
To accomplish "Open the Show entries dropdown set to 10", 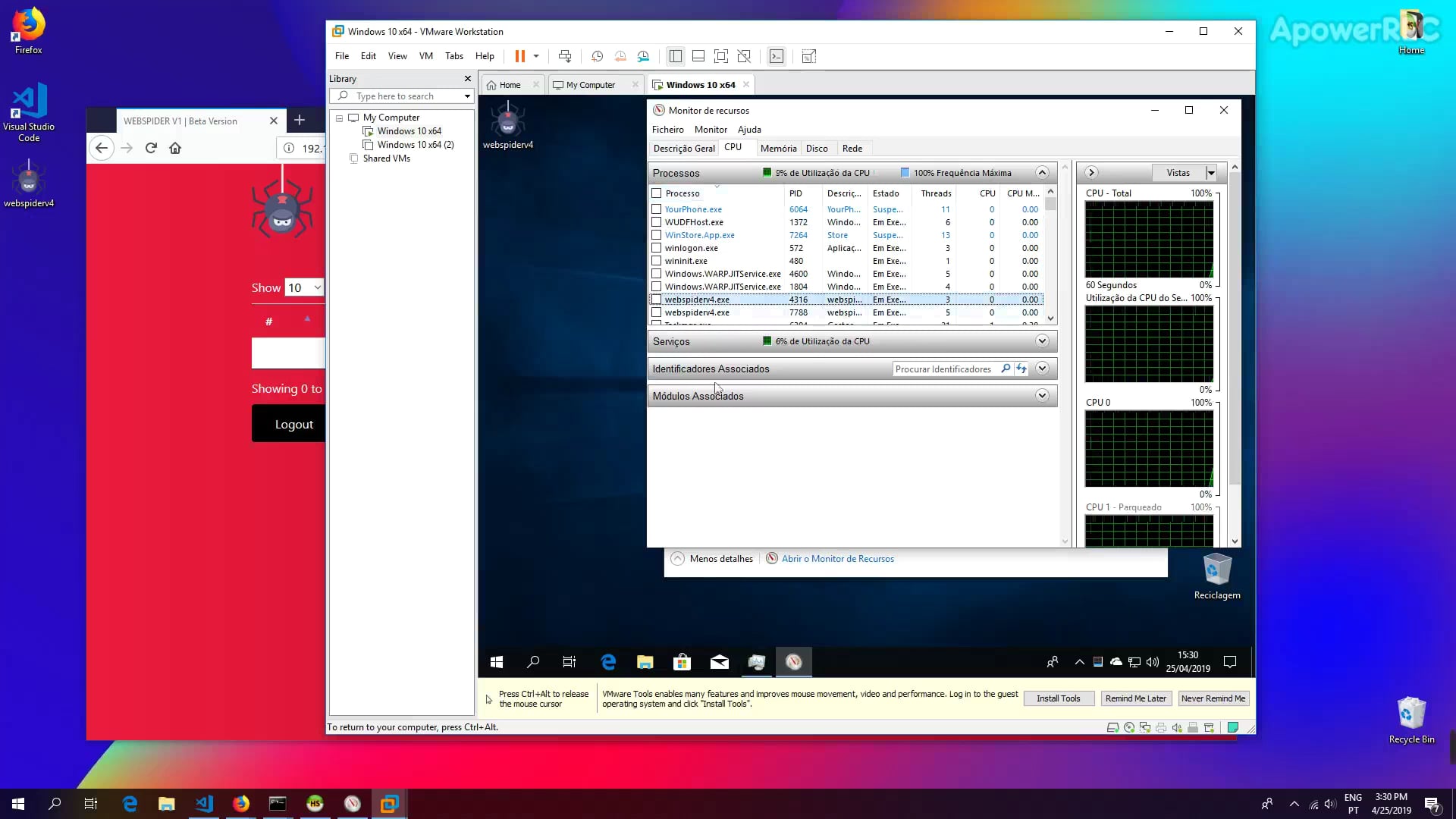I will 303,287.
